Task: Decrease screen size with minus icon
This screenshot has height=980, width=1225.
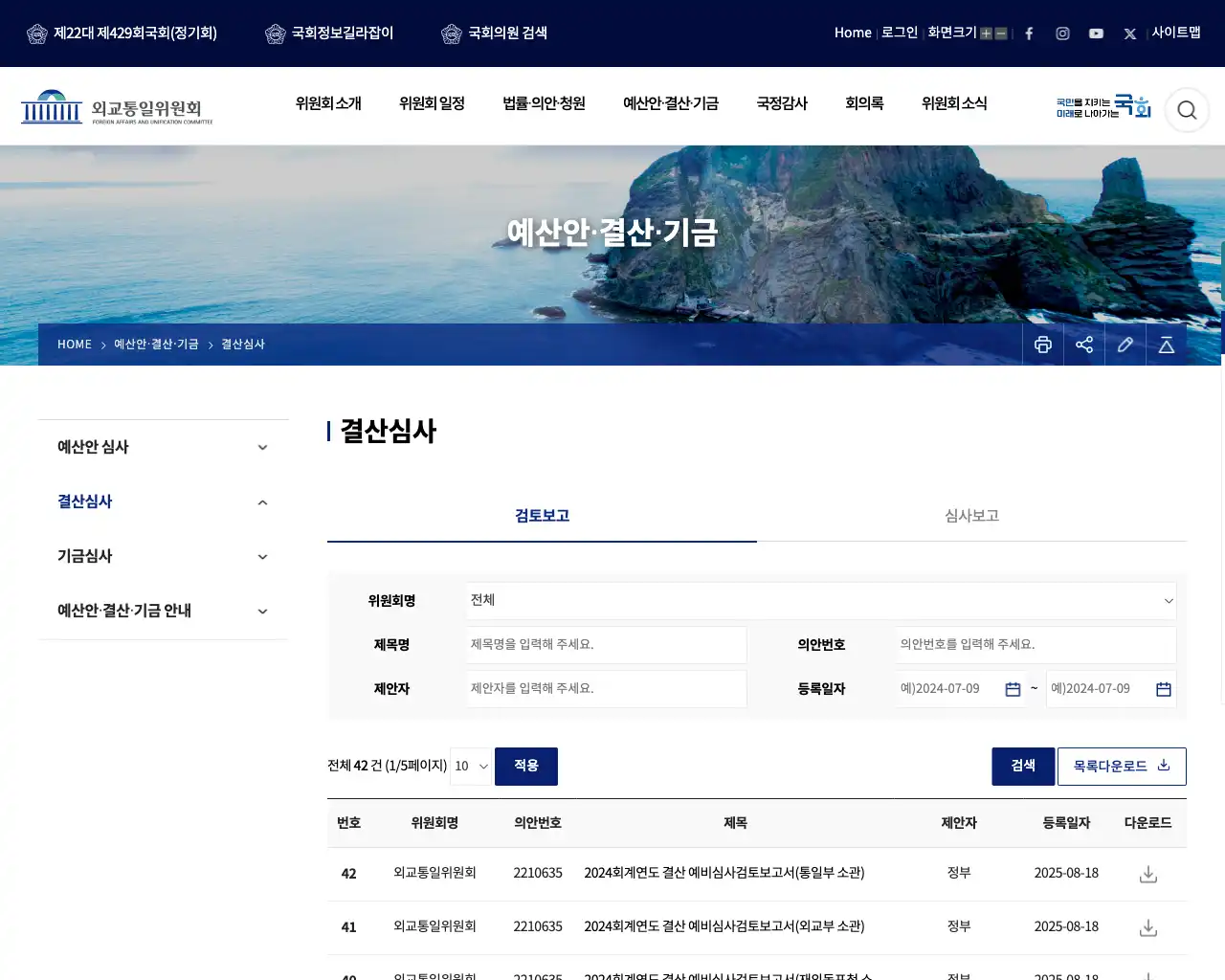Action: (x=1001, y=33)
